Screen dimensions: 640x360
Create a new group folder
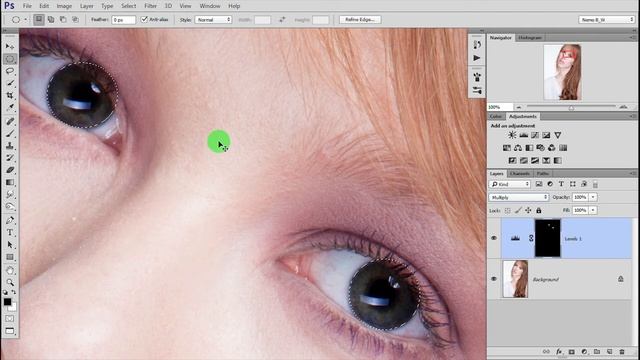click(x=597, y=352)
